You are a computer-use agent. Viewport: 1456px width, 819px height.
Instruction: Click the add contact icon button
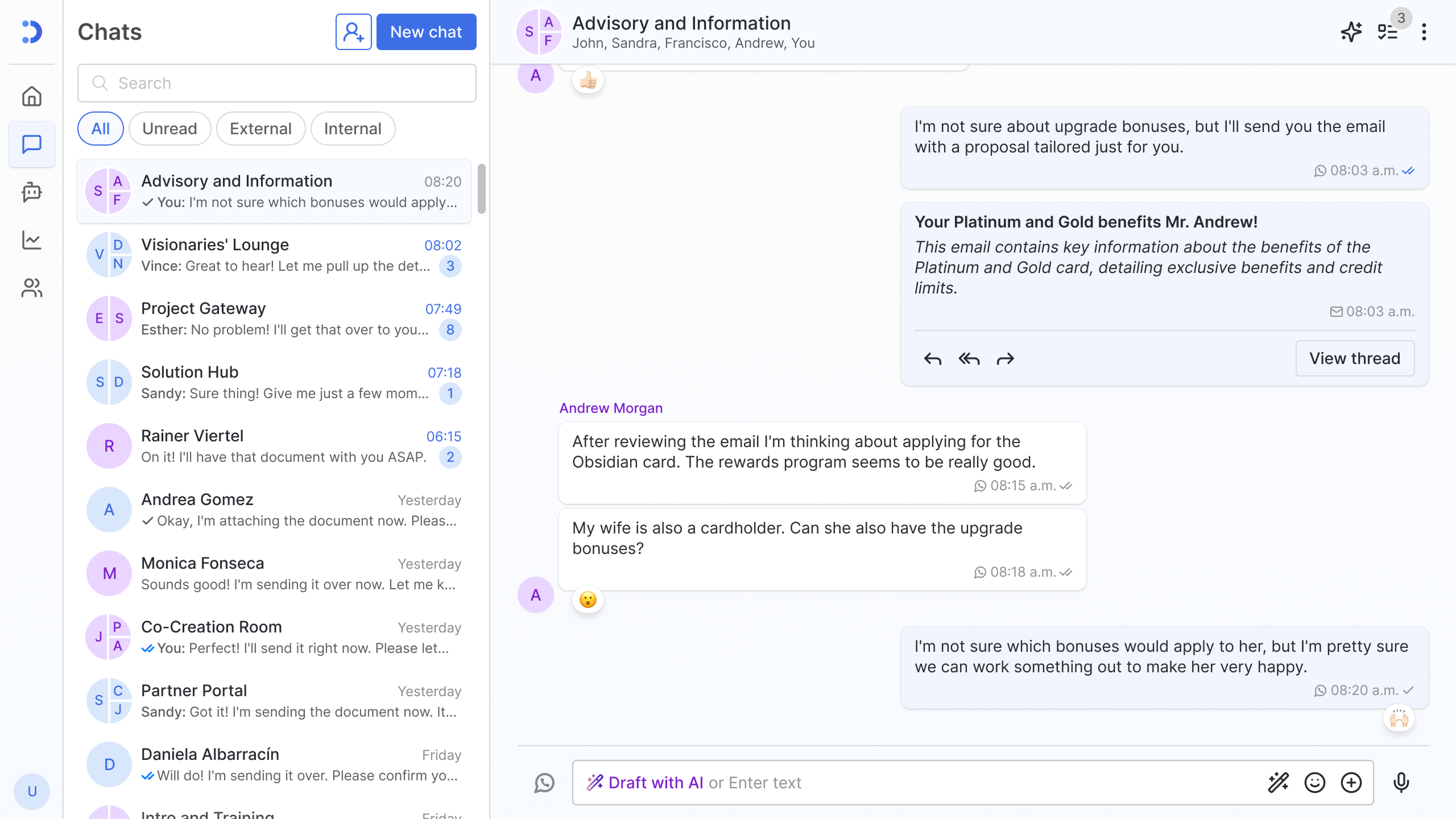point(353,32)
